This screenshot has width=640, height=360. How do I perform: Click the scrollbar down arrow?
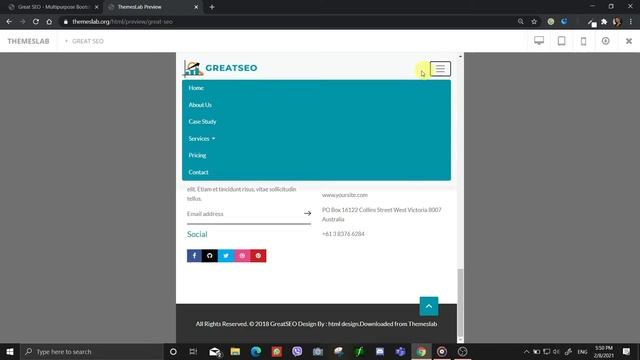[x=460, y=339]
